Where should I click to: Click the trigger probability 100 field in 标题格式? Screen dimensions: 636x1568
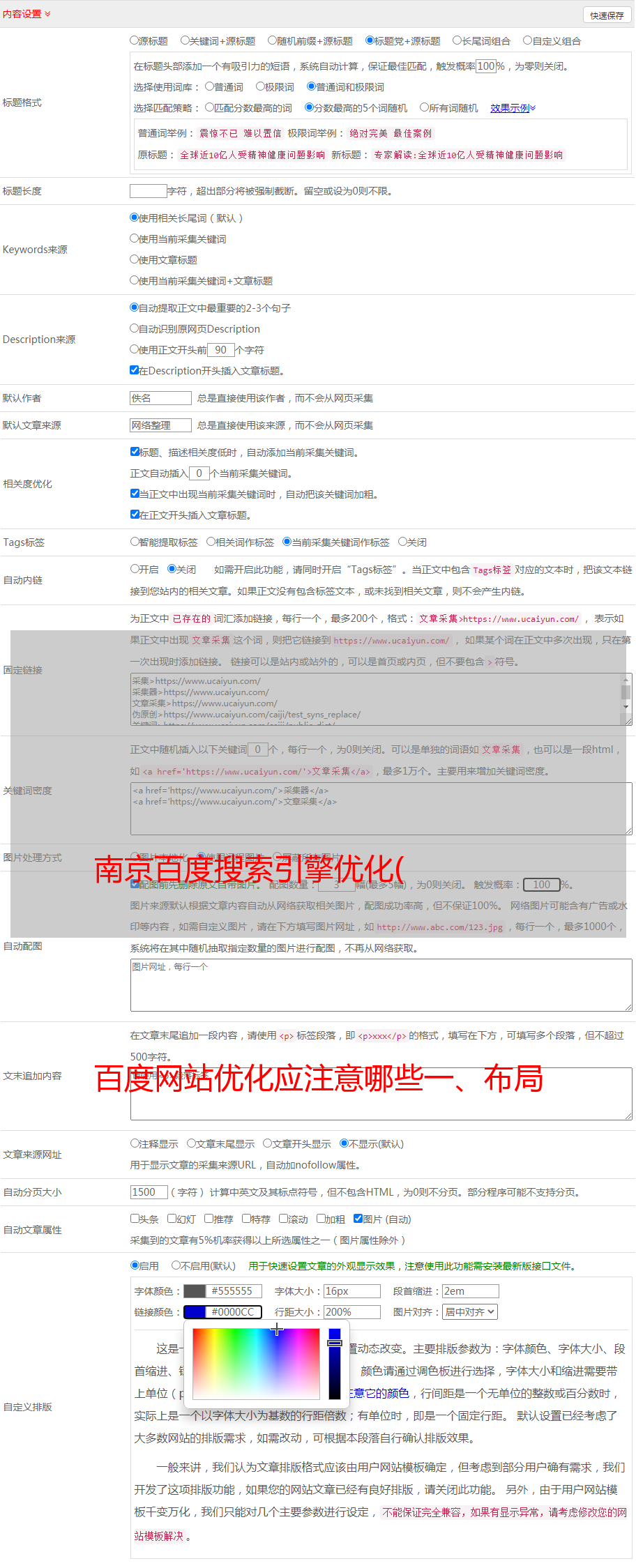[486, 66]
